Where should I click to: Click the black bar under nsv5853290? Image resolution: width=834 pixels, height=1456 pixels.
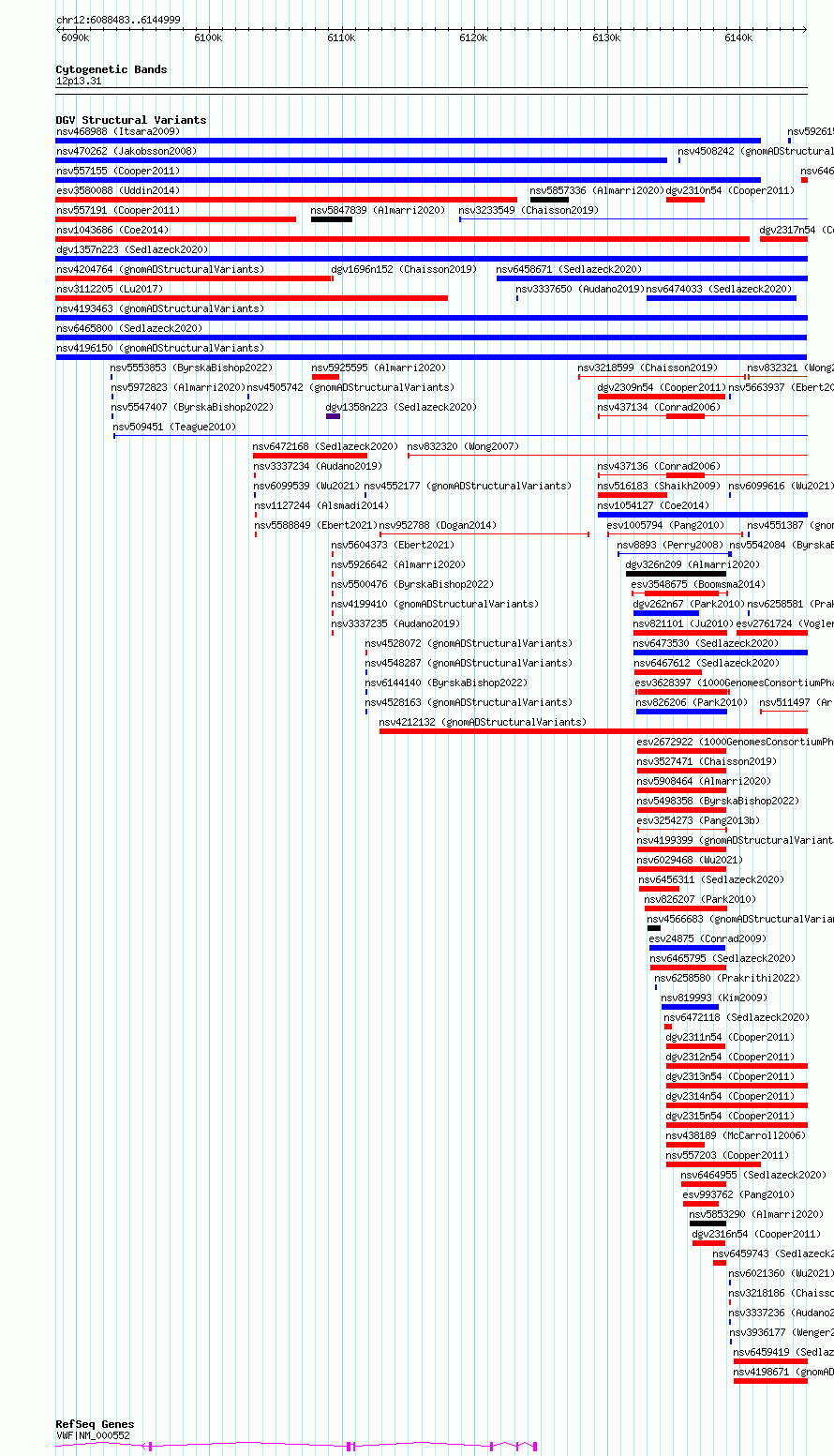pyautogui.click(x=707, y=1223)
